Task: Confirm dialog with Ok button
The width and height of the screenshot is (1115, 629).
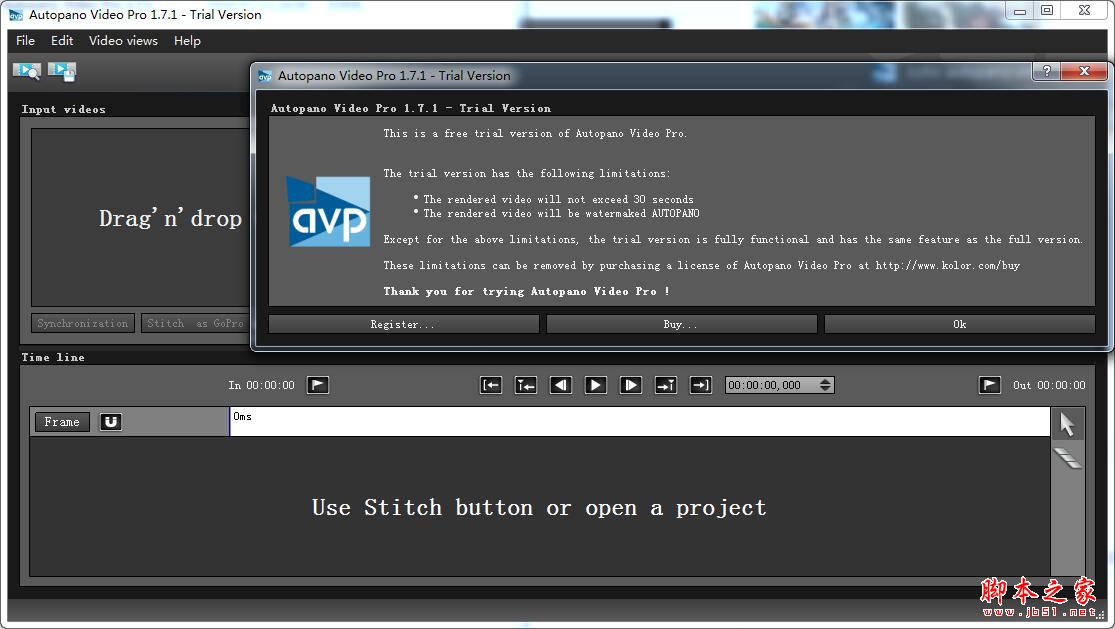Action: [x=959, y=324]
